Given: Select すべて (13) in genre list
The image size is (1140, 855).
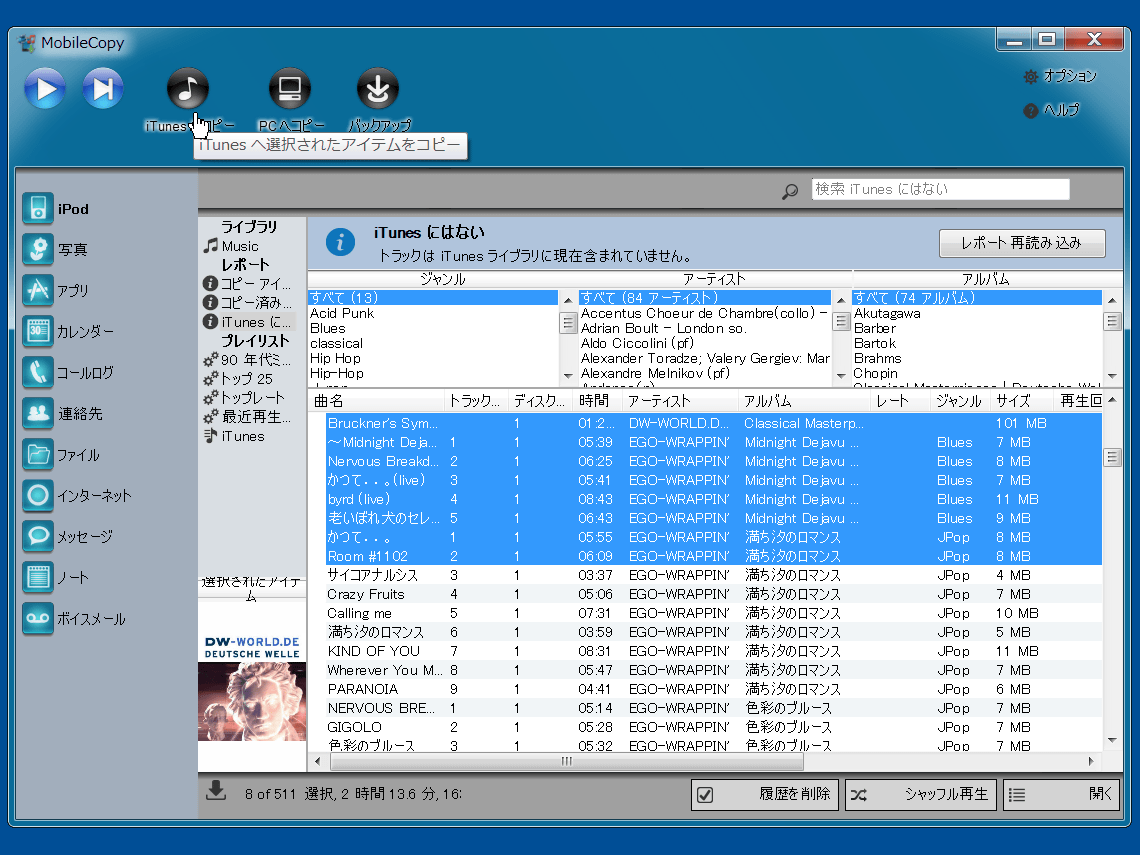Looking at the screenshot, I should tap(433, 297).
